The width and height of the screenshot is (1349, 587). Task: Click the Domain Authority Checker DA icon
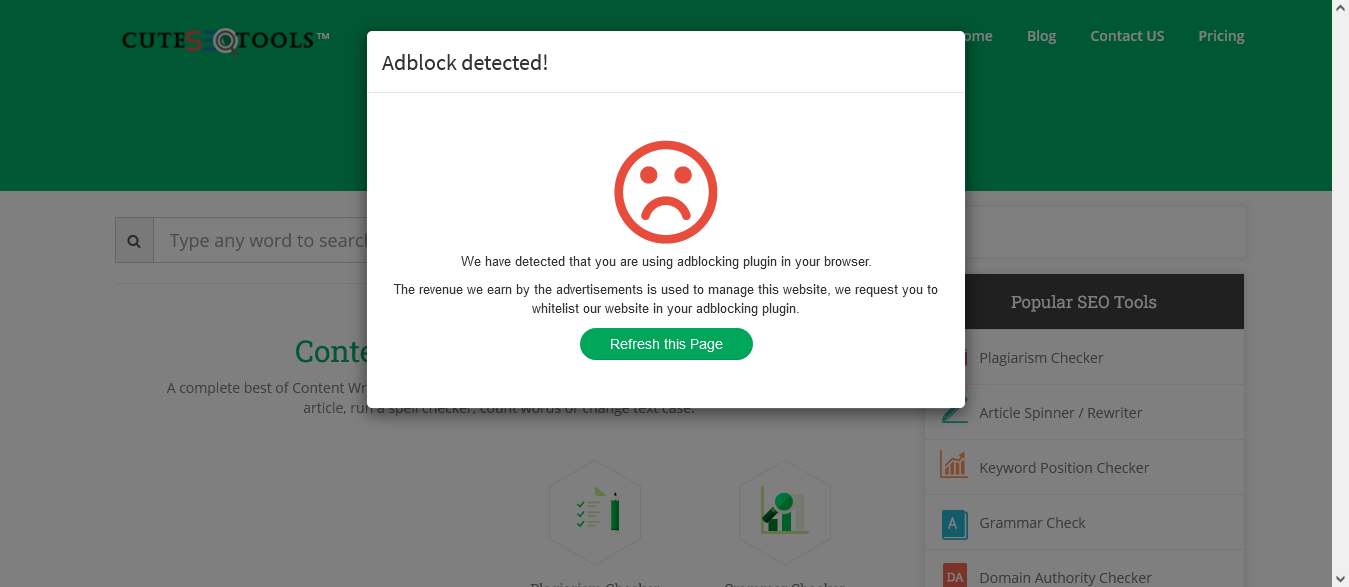[954, 577]
